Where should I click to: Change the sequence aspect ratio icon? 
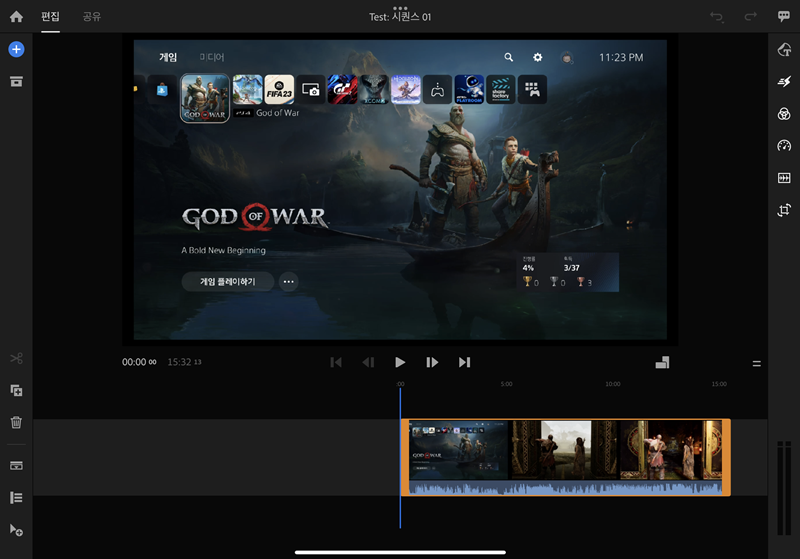tap(662, 363)
